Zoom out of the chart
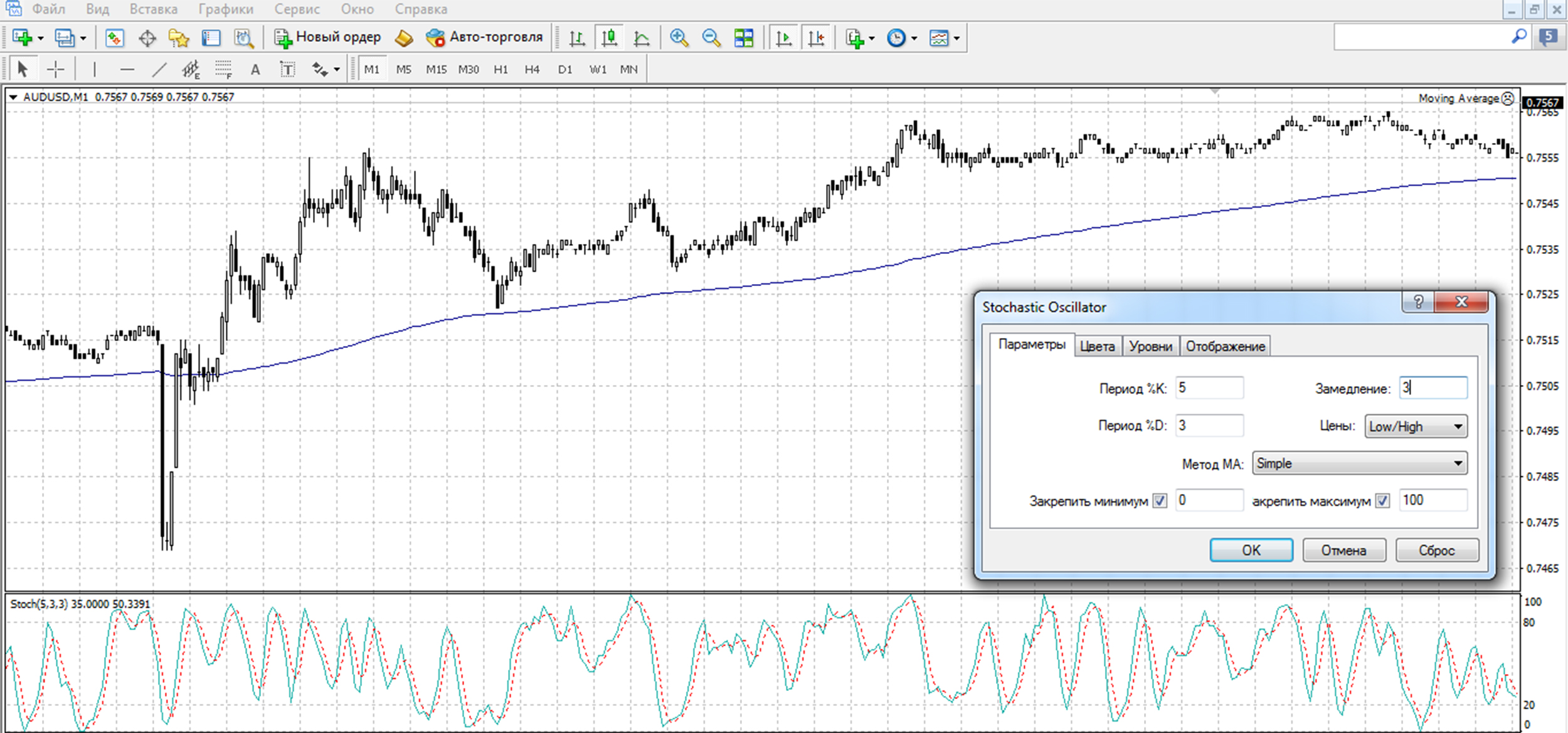 point(711,38)
